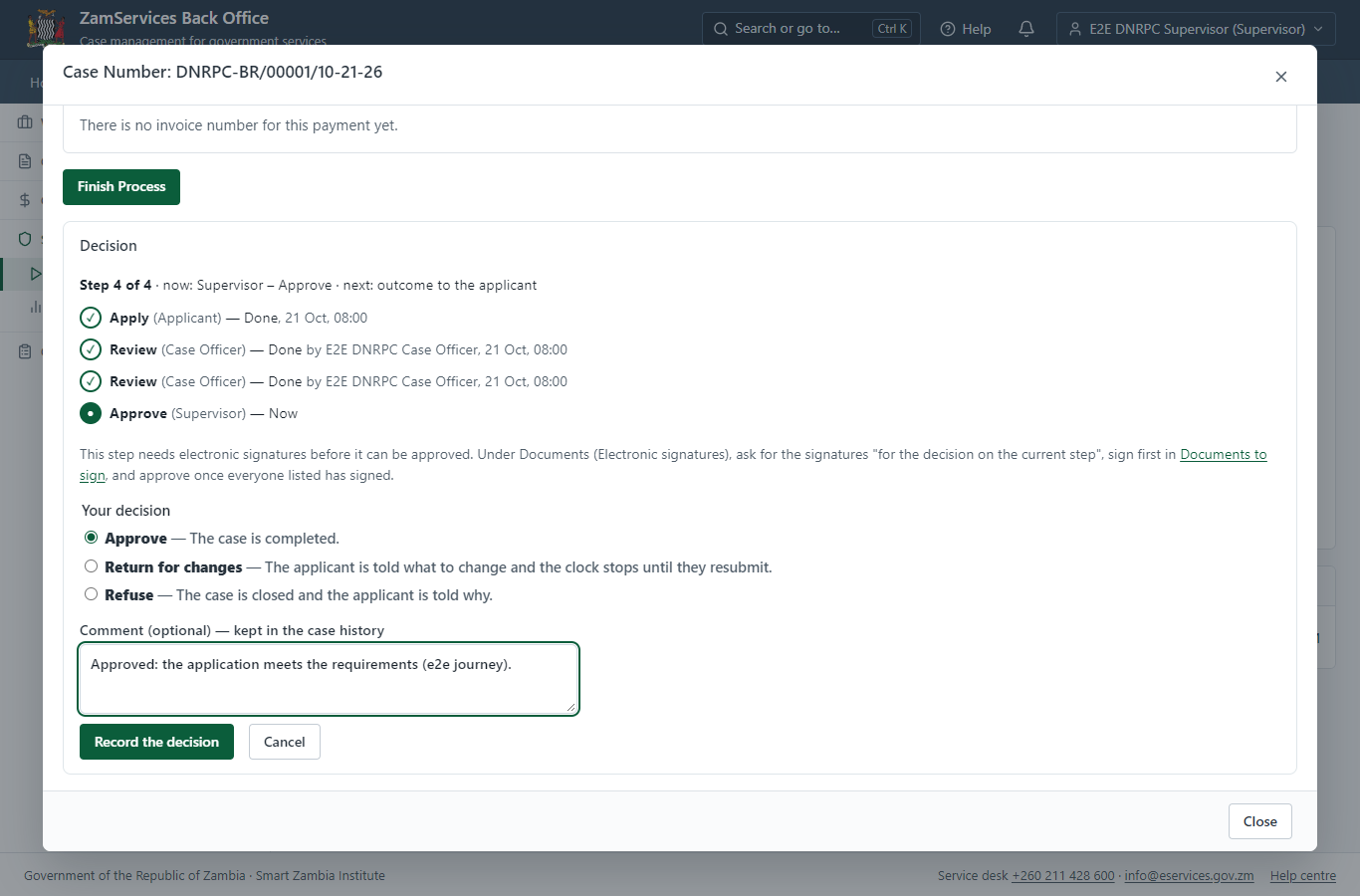Close the case modal with the X
The width and height of the screenshot is (1360, 896).
pyautogui.click(x=1281, y=77)
